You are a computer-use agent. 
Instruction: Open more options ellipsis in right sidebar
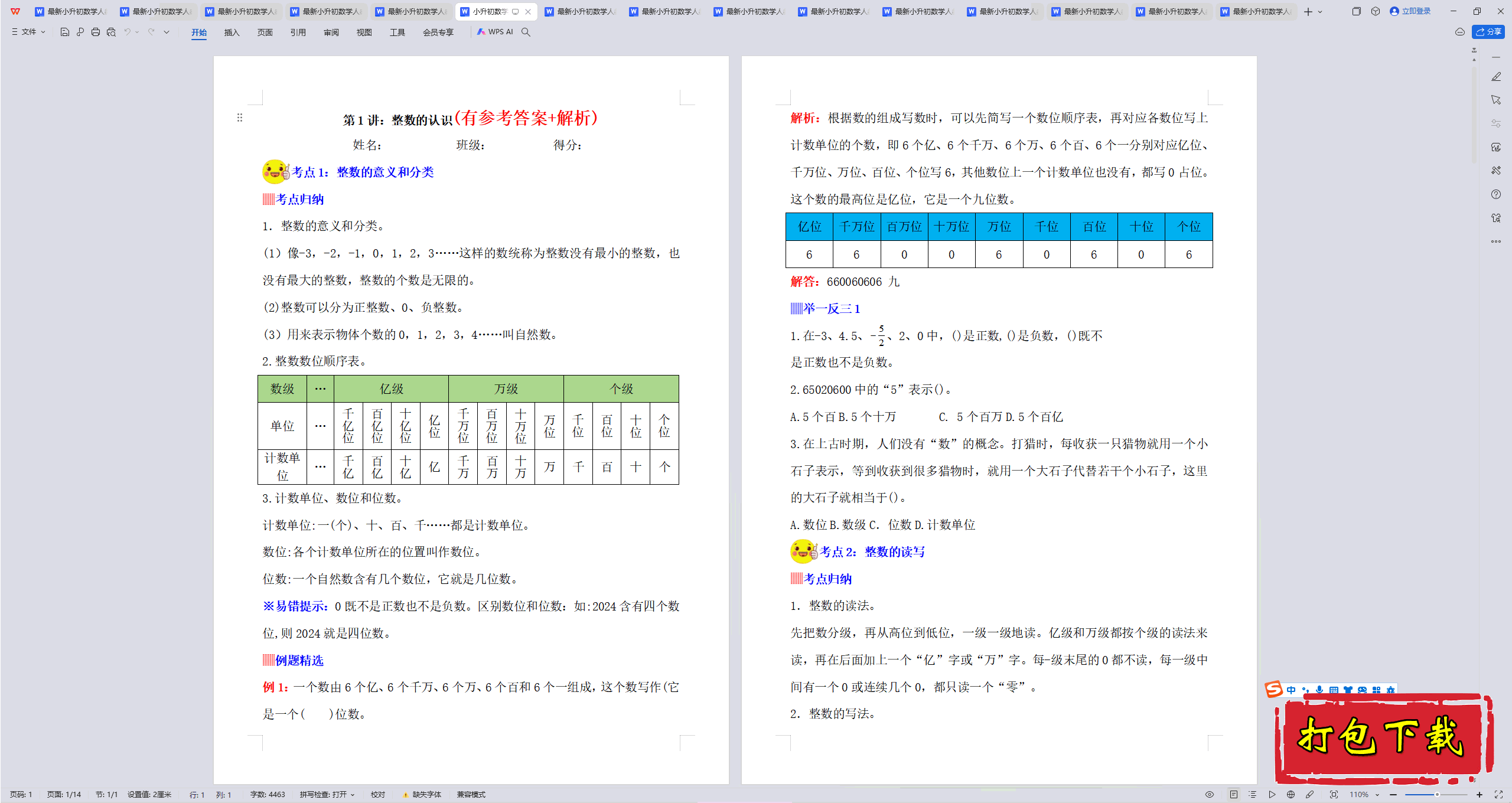[x=1496, y=241]
